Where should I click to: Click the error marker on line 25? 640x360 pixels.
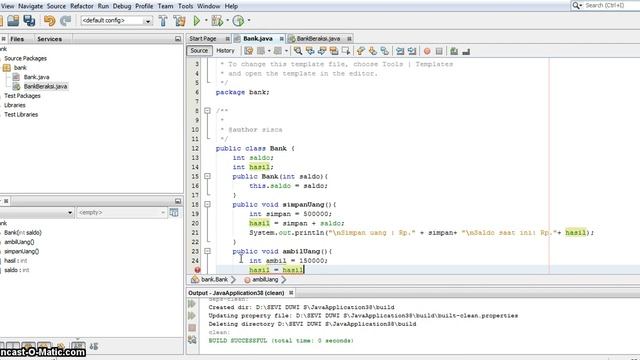click(x=198, y=270)
